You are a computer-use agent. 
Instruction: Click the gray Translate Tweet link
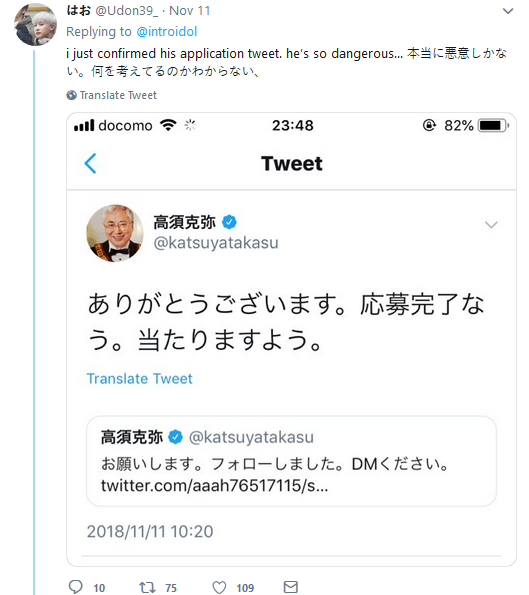pos(118,95)
